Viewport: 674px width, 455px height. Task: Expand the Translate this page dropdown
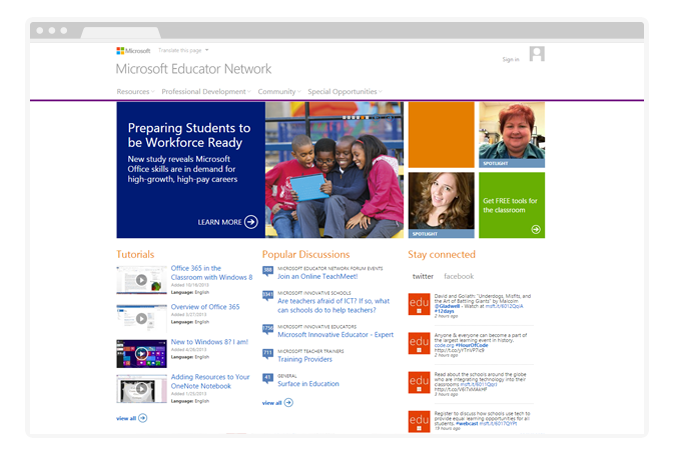(184, 50)
